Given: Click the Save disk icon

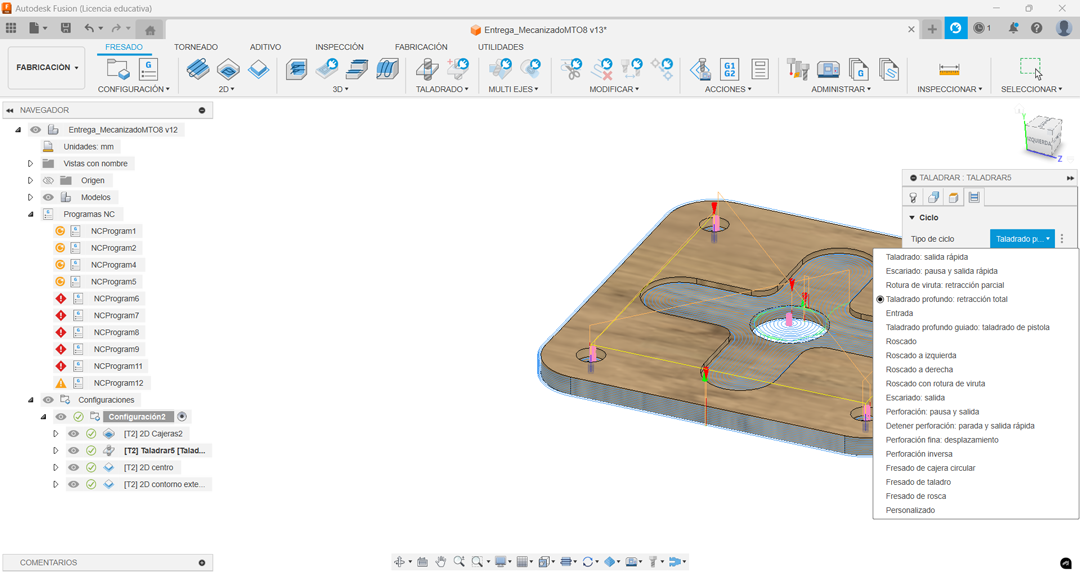Looking at the screenshot, I should pyautogui.click(x=65, y=28).
